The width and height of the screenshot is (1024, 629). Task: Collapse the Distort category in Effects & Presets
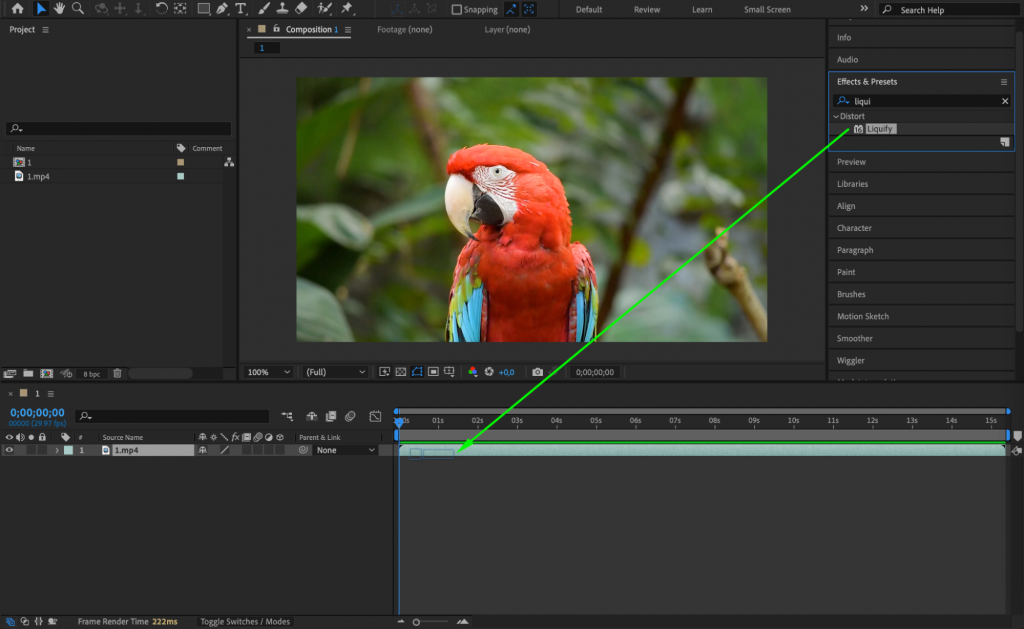(x=836, y=116)
